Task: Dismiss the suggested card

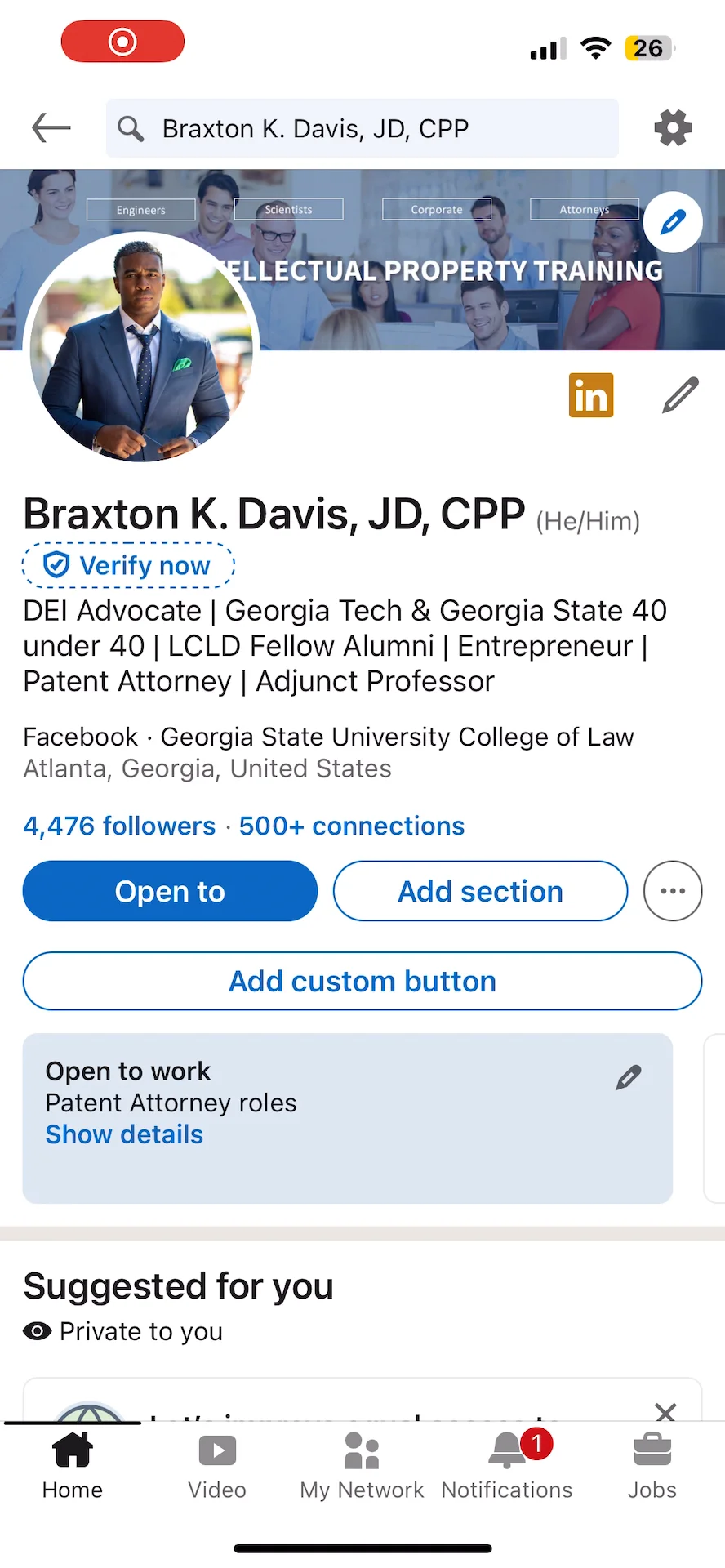Action: tap(665, 1411)
